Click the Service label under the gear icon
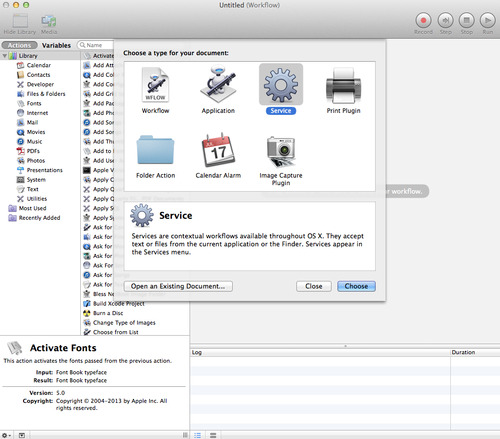The height and width of the screenshot is (439, 500). (x=281, y=111)
